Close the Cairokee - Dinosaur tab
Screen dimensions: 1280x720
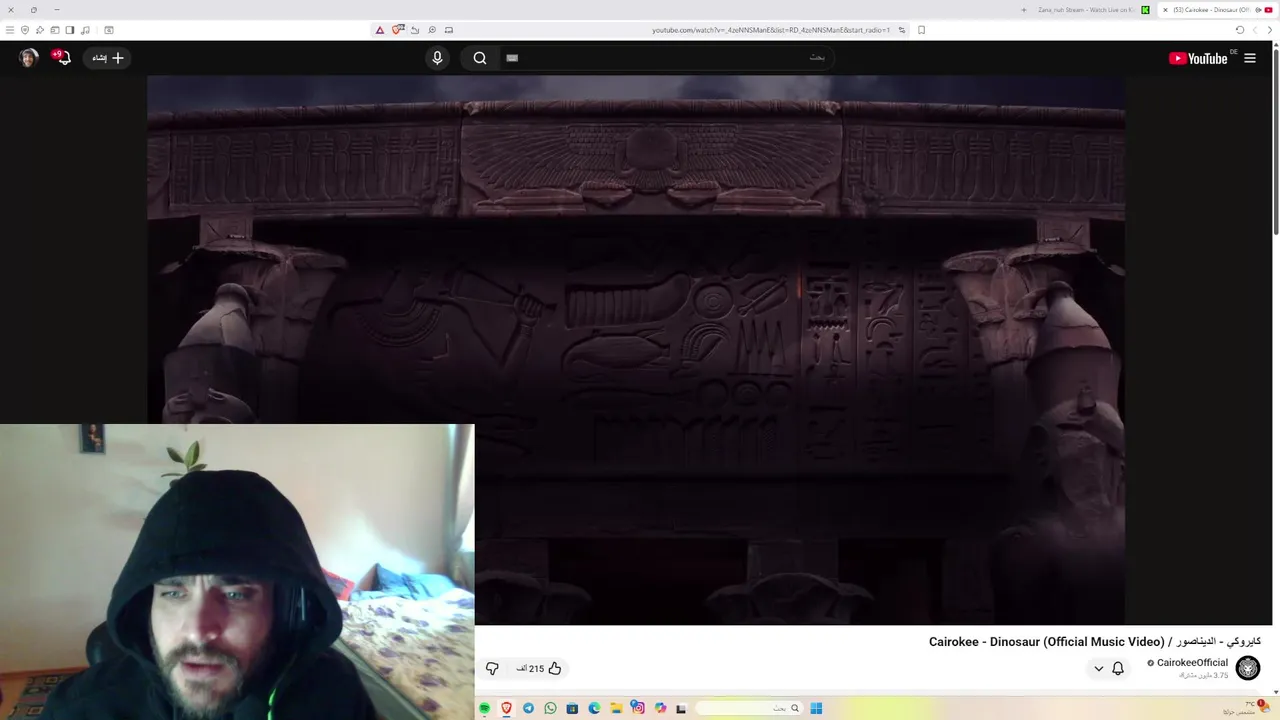click(1165, 10)
